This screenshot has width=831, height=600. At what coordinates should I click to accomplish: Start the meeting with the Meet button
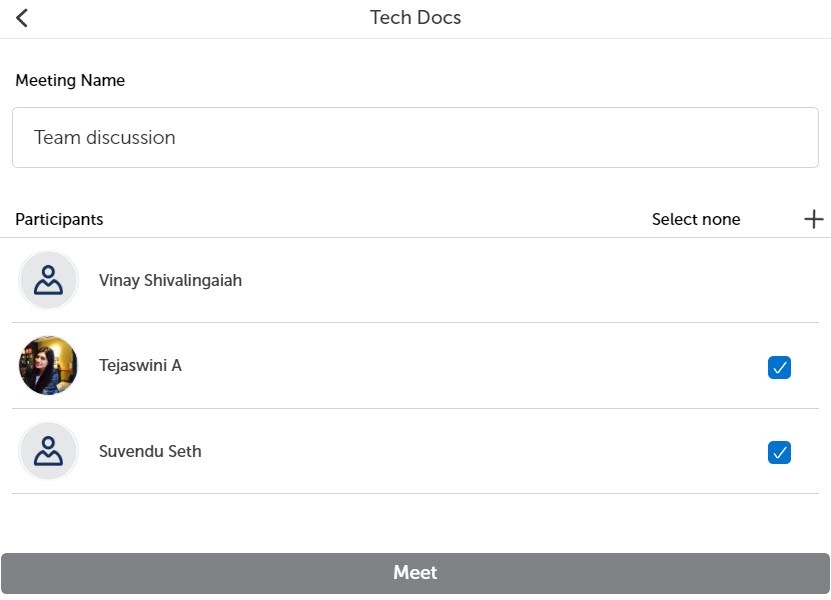click(416, 573)
